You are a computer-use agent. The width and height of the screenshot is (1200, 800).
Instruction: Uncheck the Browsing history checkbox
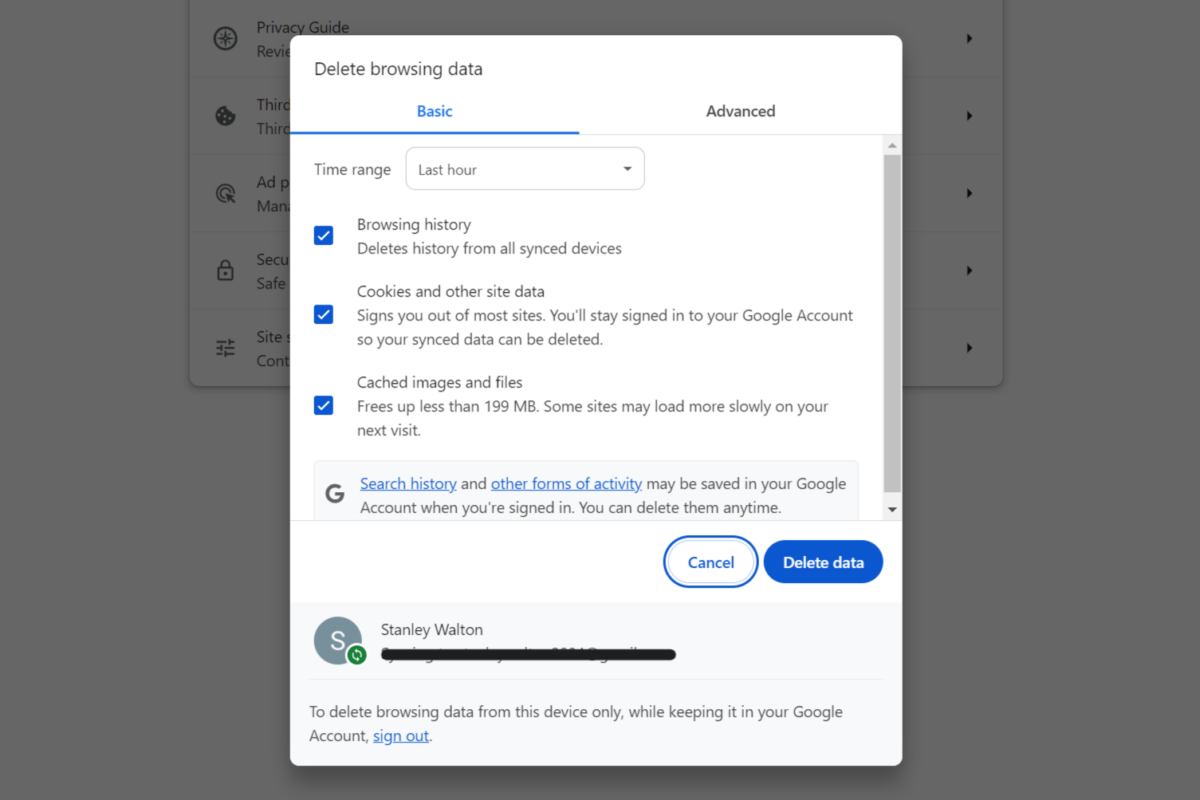click(323, 235)
